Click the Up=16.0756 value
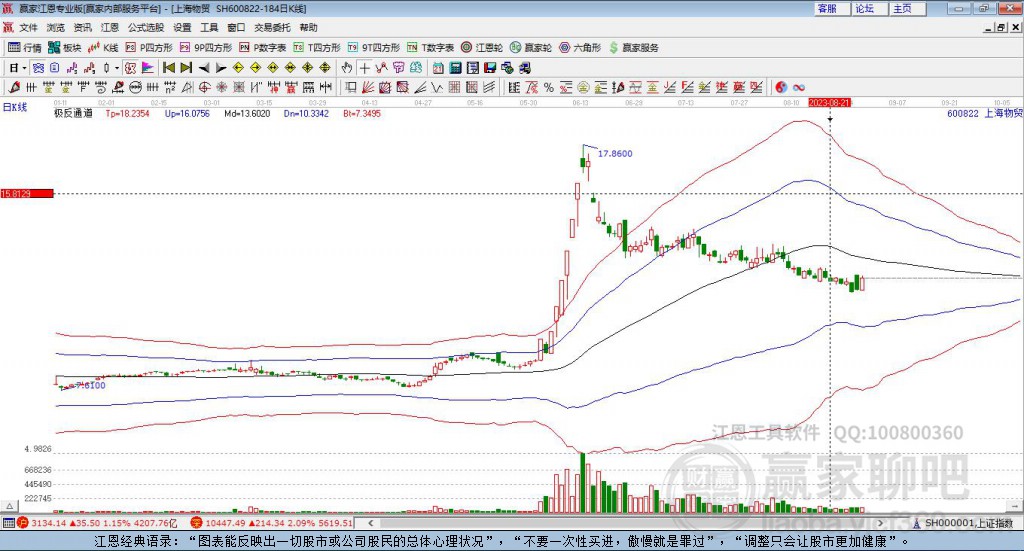The image size is (1024, 551). click(x=187, y=114)
